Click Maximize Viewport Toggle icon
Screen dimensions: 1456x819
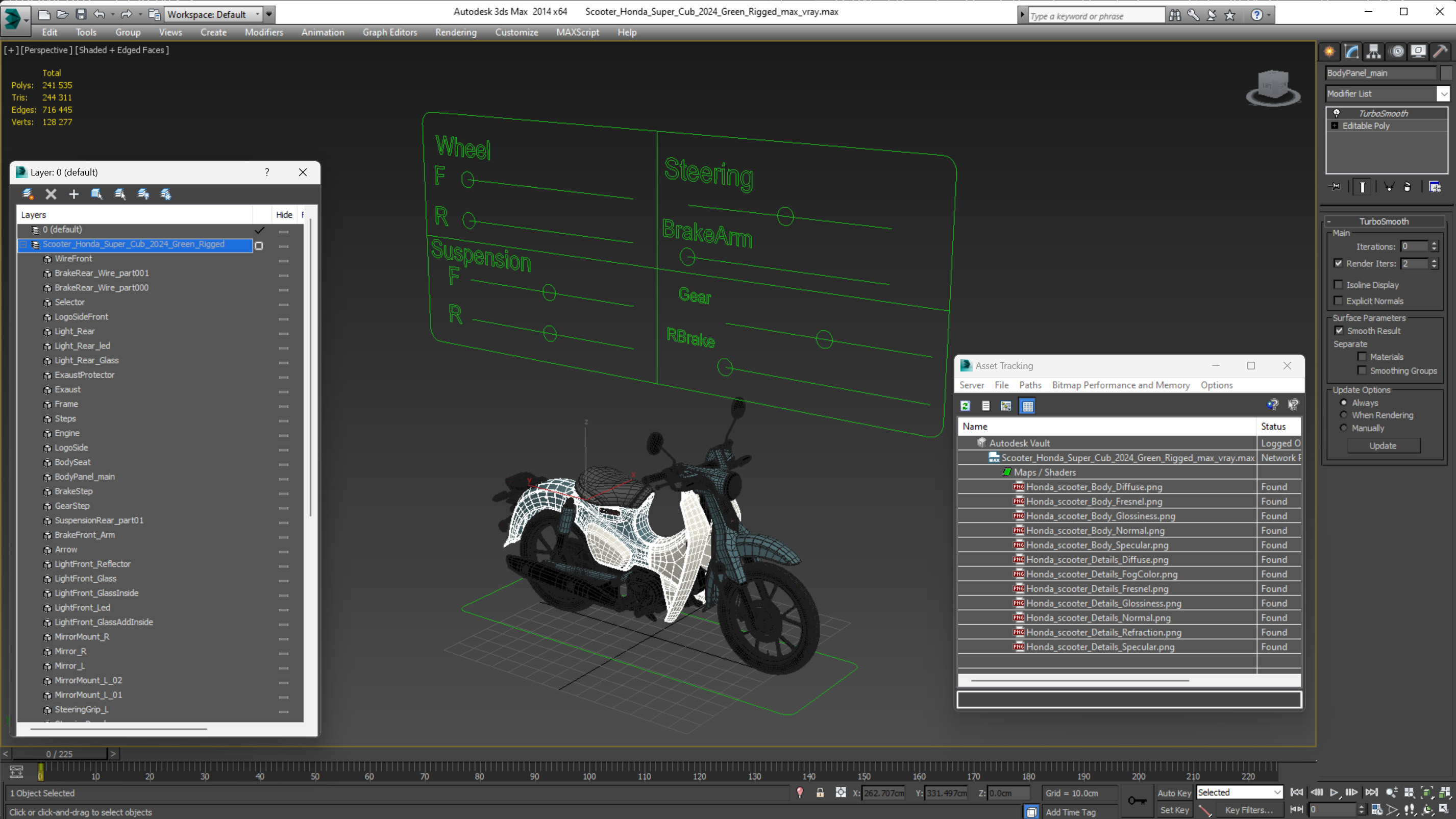(x=1444, y=809)
